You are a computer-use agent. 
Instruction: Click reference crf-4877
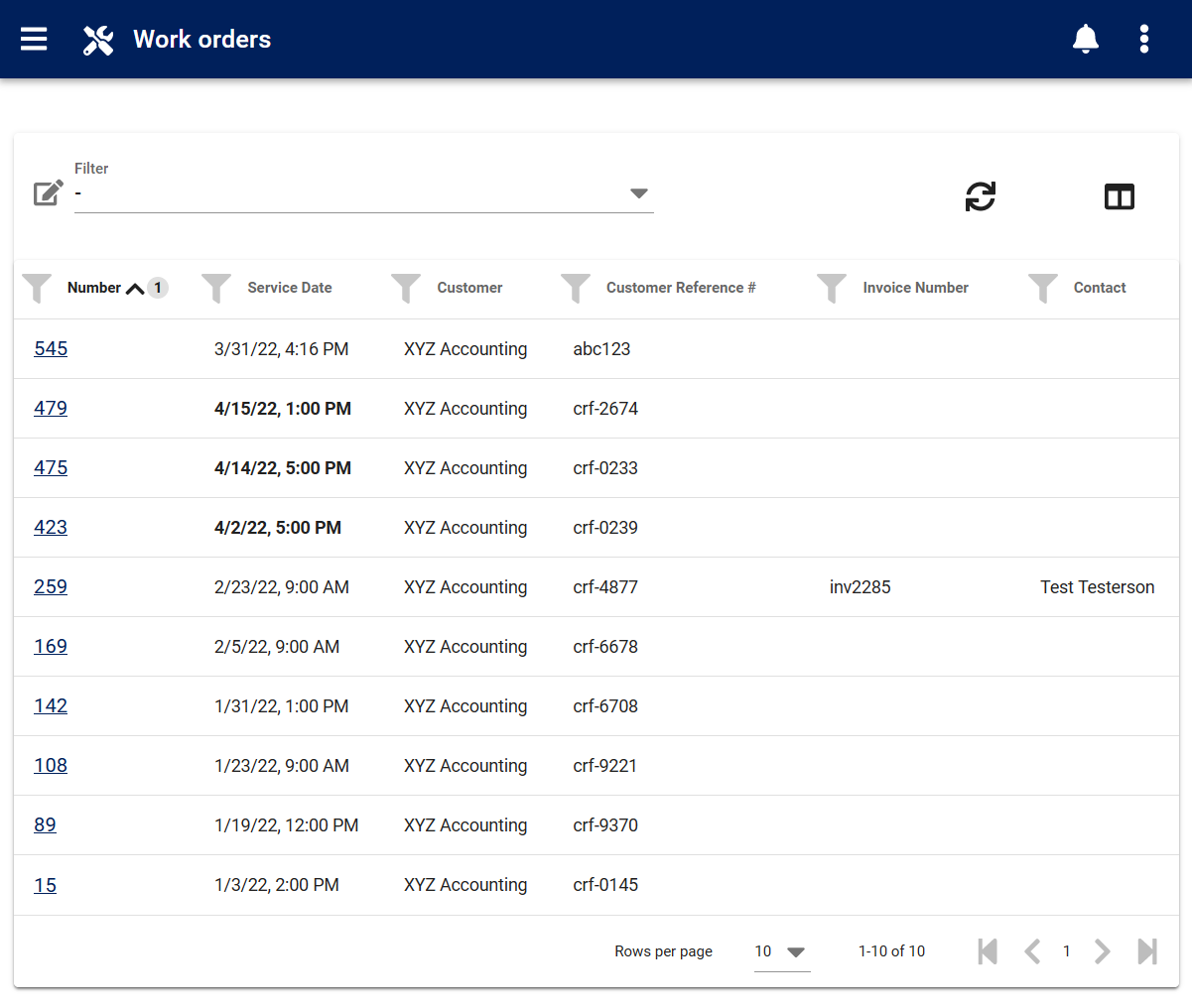605,586
